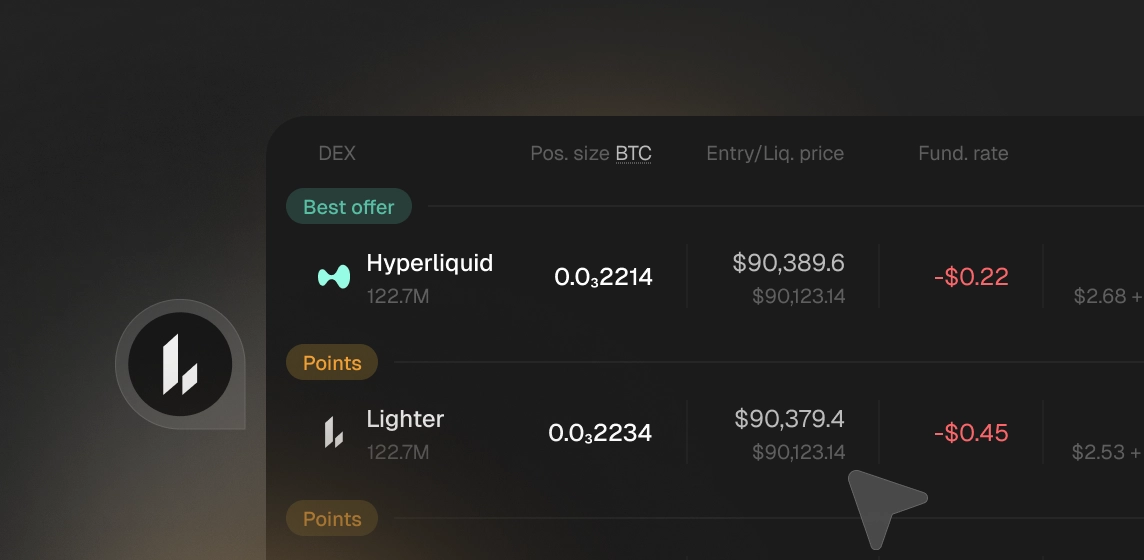Click Lighter entry price $90,379.4
Image resolution: width=1144 pixels, height=560 pixels.
789,419
